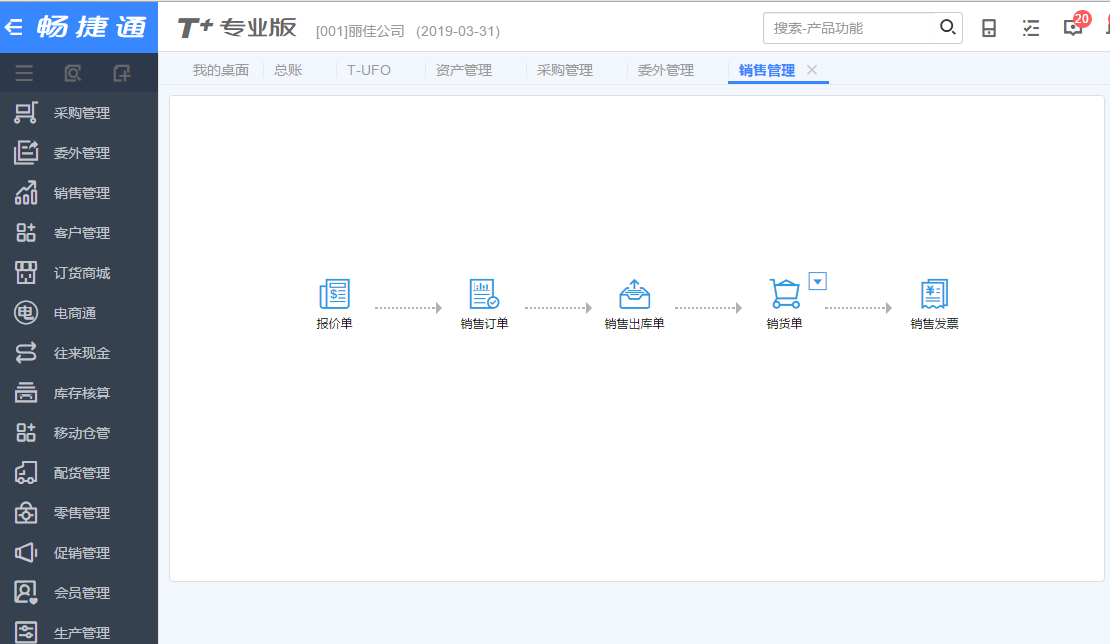The height and width of the screenshot is (644, 1110).
Task: Open the 销售订单 workflow icon
Action: point(484,294)
